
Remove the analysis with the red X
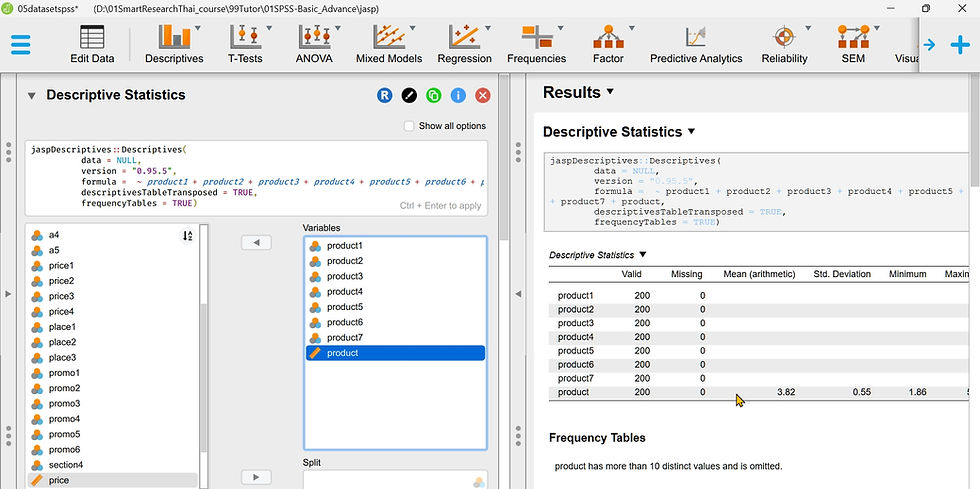click(x=482, y=96)
